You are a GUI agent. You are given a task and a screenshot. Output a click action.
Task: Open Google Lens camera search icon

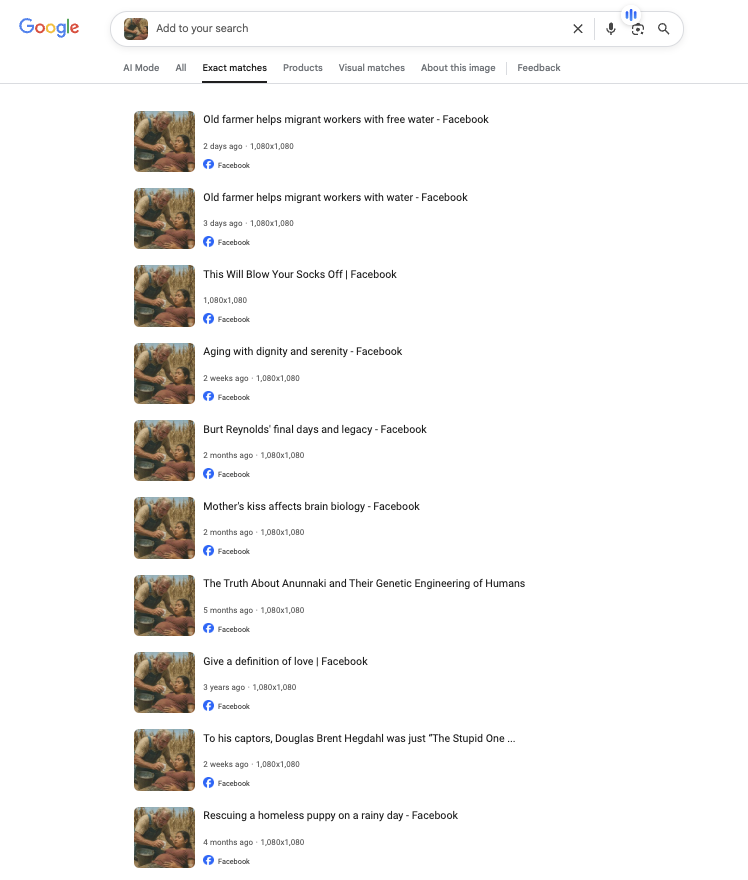point(637,29)
